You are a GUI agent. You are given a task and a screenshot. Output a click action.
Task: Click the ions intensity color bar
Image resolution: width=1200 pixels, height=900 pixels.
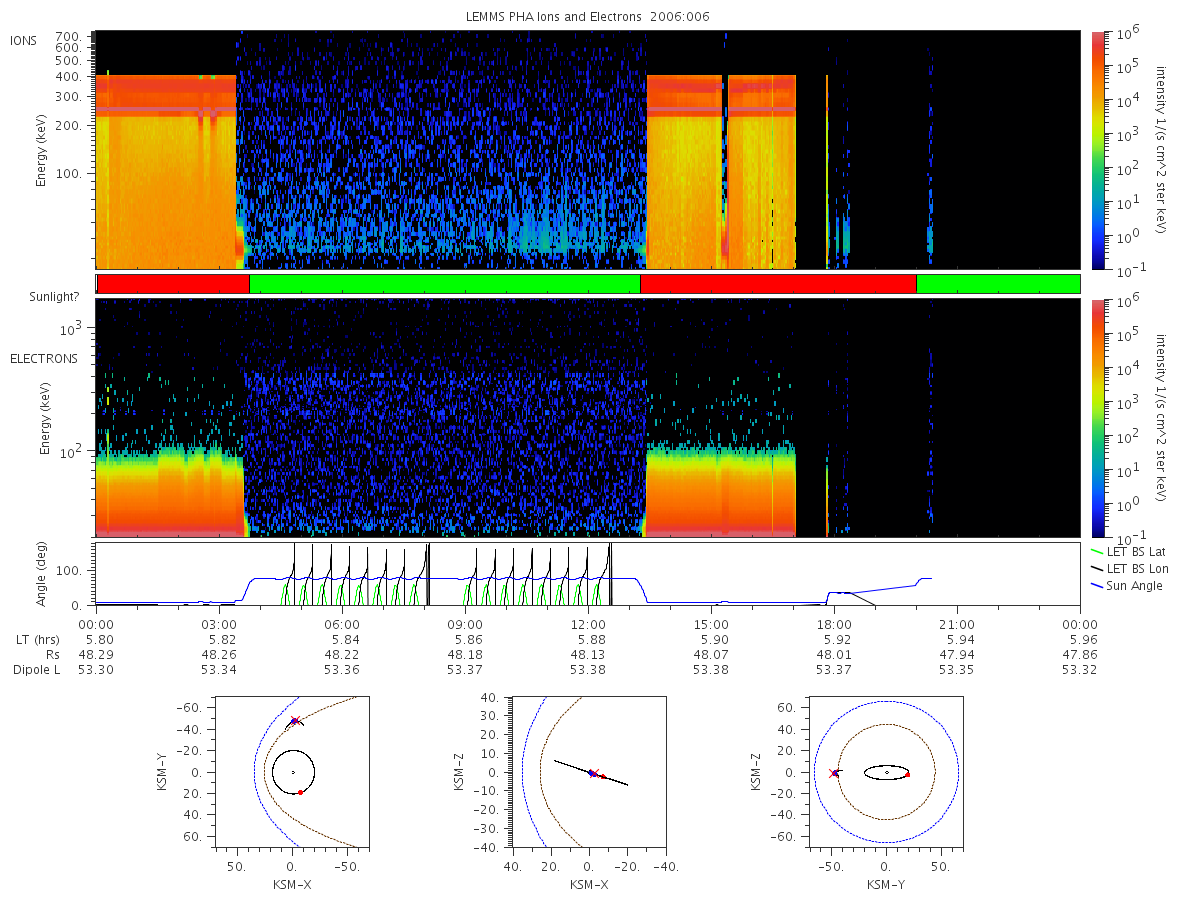[1098, 150]
